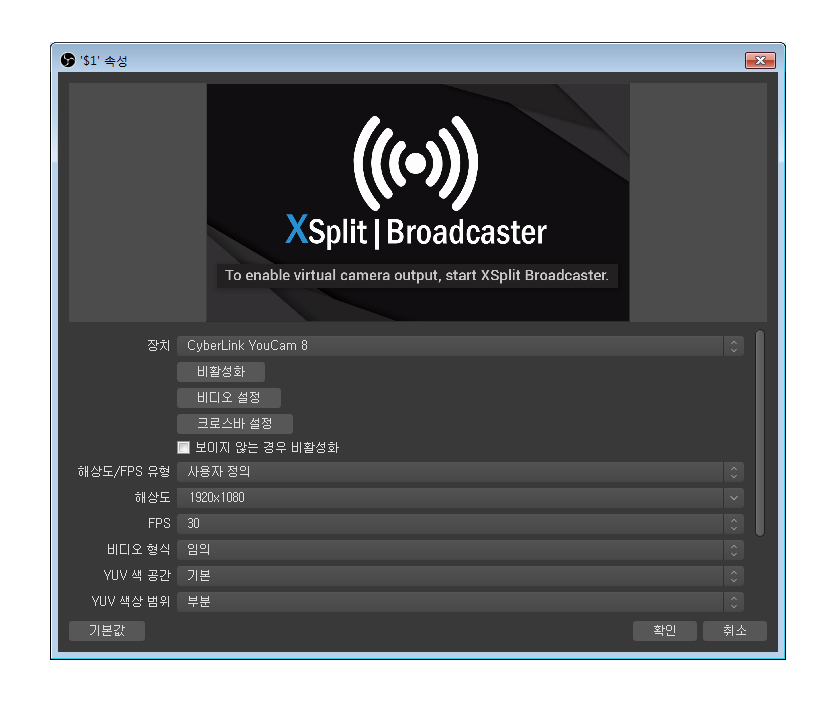Open 크로스바 설정 crossbar settings
This screenshot has height=701, width=835.
(x=235, y=424)
